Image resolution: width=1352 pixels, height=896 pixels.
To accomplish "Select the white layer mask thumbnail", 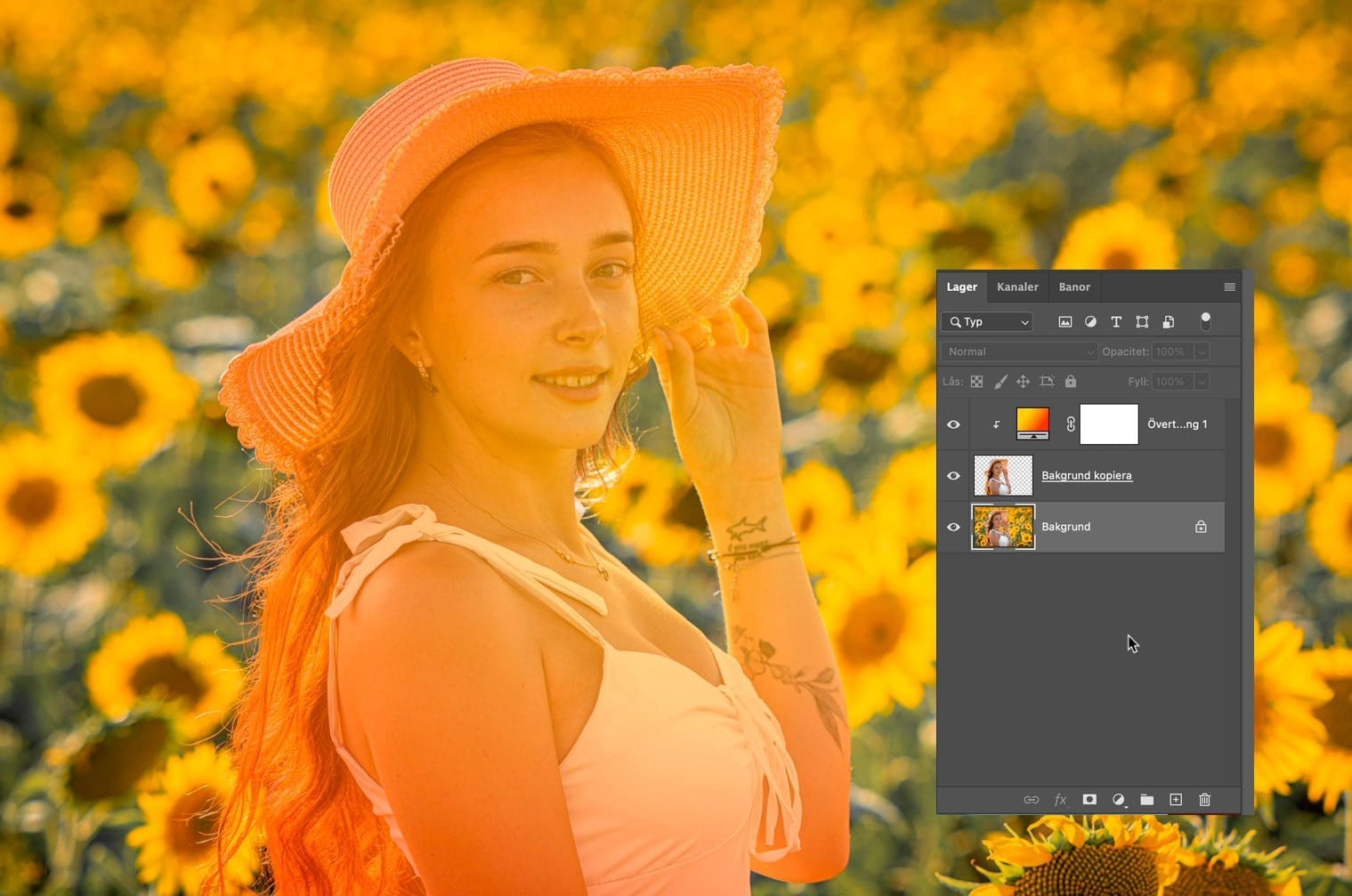I will click(x=1109, y=424).
